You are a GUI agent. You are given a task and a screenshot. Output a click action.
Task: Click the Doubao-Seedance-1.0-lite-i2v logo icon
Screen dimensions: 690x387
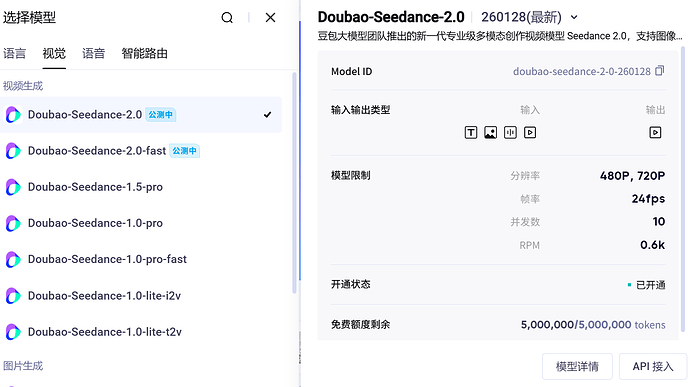click(13, 295)
